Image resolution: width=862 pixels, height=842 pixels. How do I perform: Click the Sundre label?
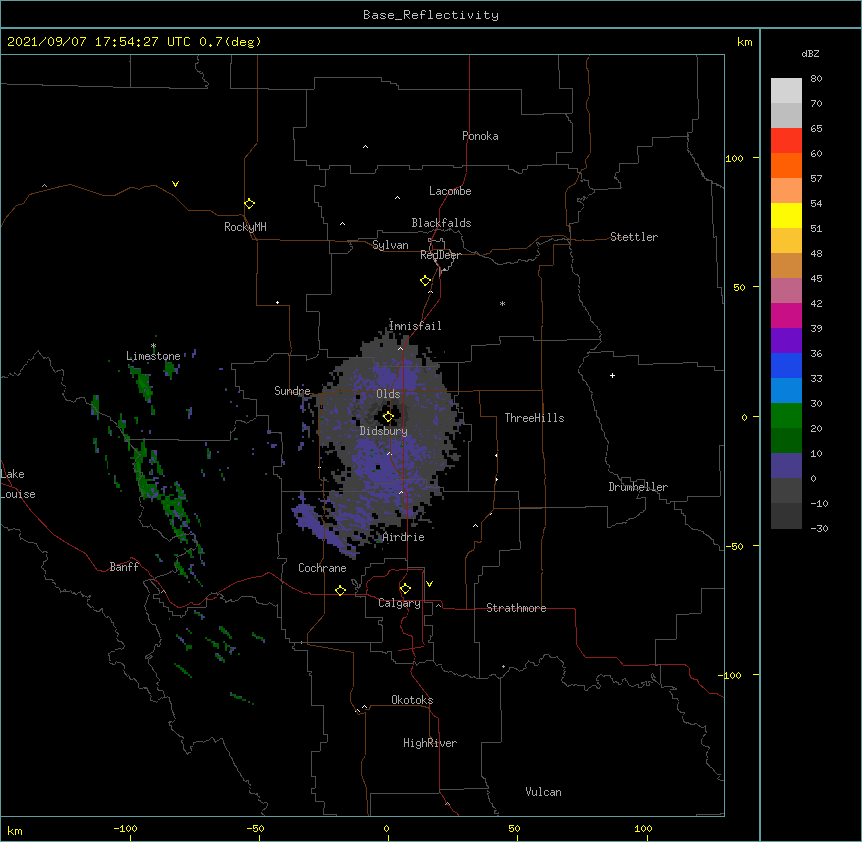point(292,391)
